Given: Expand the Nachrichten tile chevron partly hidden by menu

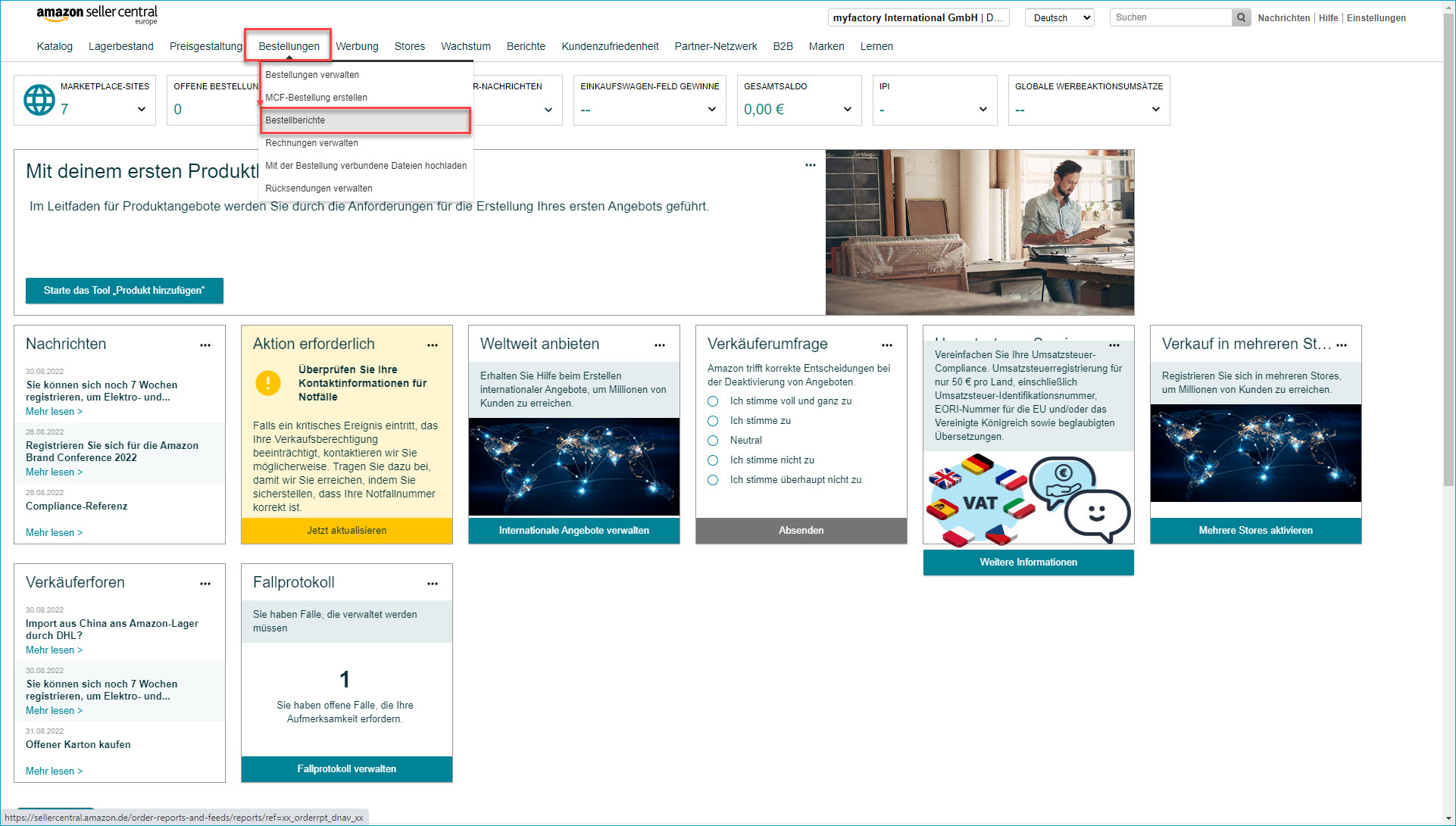Looking at the screenshot, I should (x=548, y=111).
